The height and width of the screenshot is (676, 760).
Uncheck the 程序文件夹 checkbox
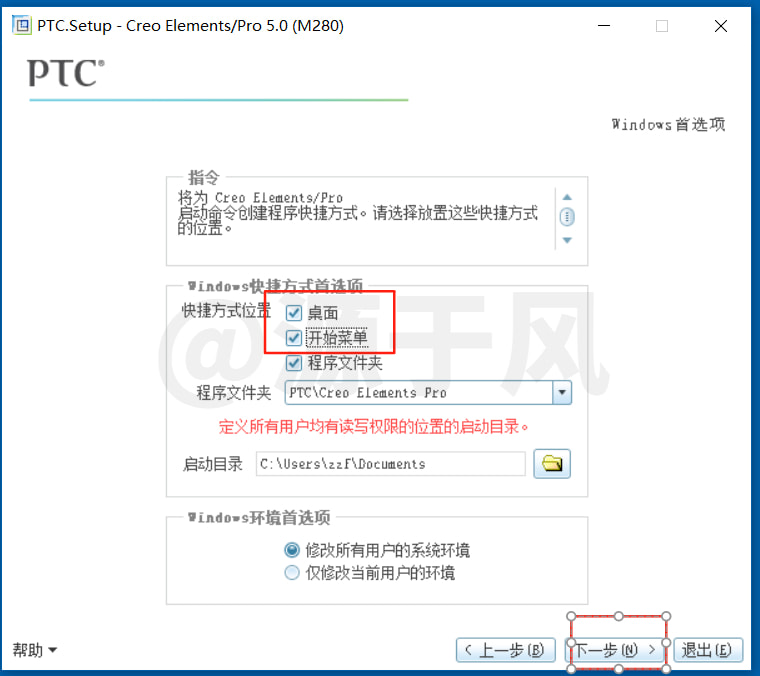click(294, 363)
